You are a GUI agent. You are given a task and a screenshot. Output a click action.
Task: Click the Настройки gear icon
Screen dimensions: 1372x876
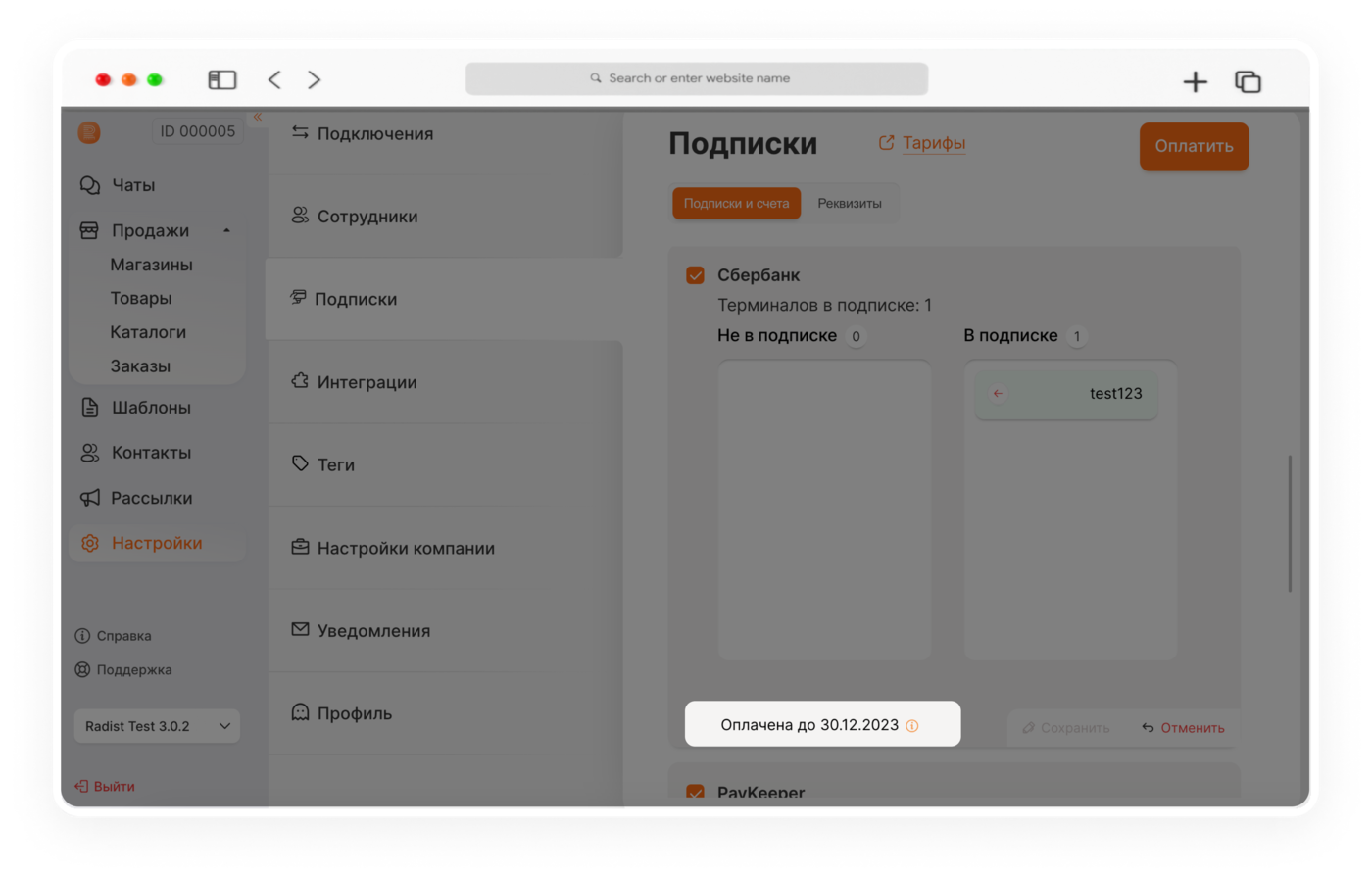click(x=89, y=543)
